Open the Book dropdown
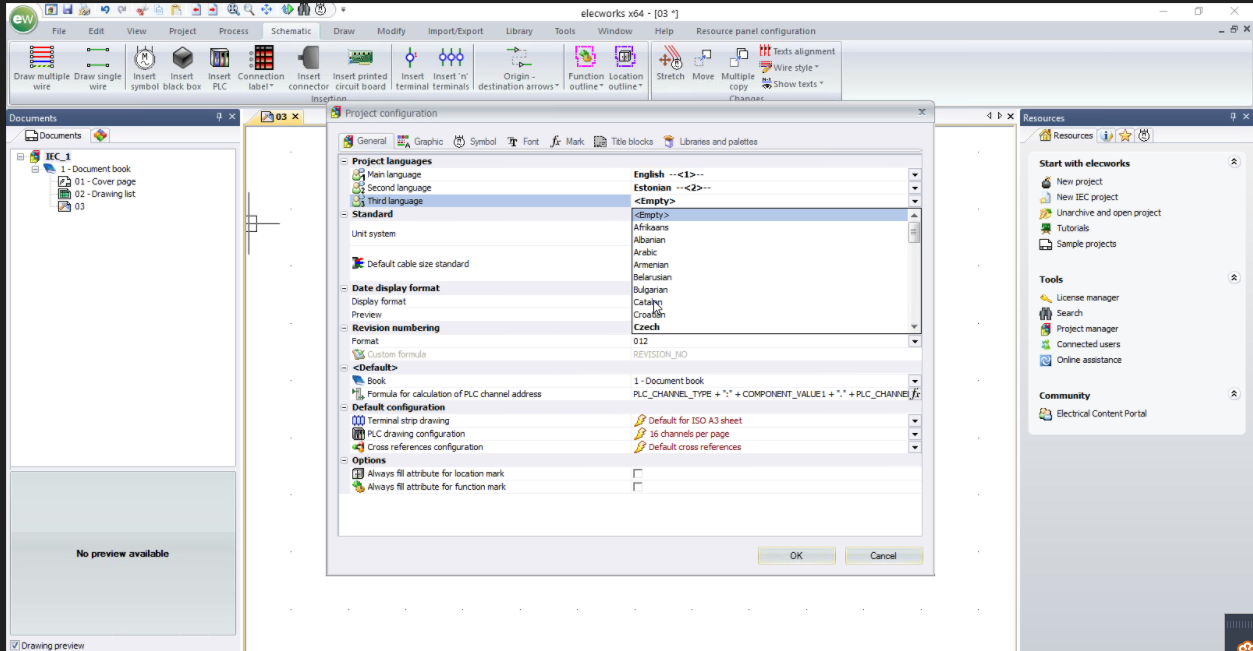 coord(915,381)
